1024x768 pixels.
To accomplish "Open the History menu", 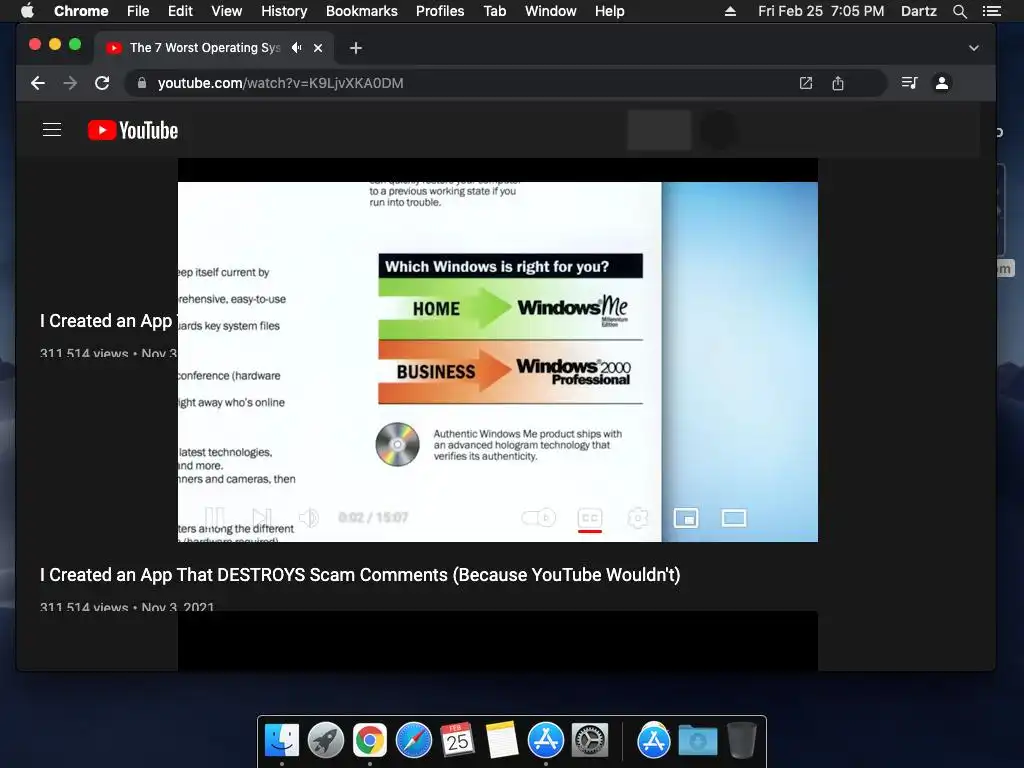I will click(x=284, y=11).
